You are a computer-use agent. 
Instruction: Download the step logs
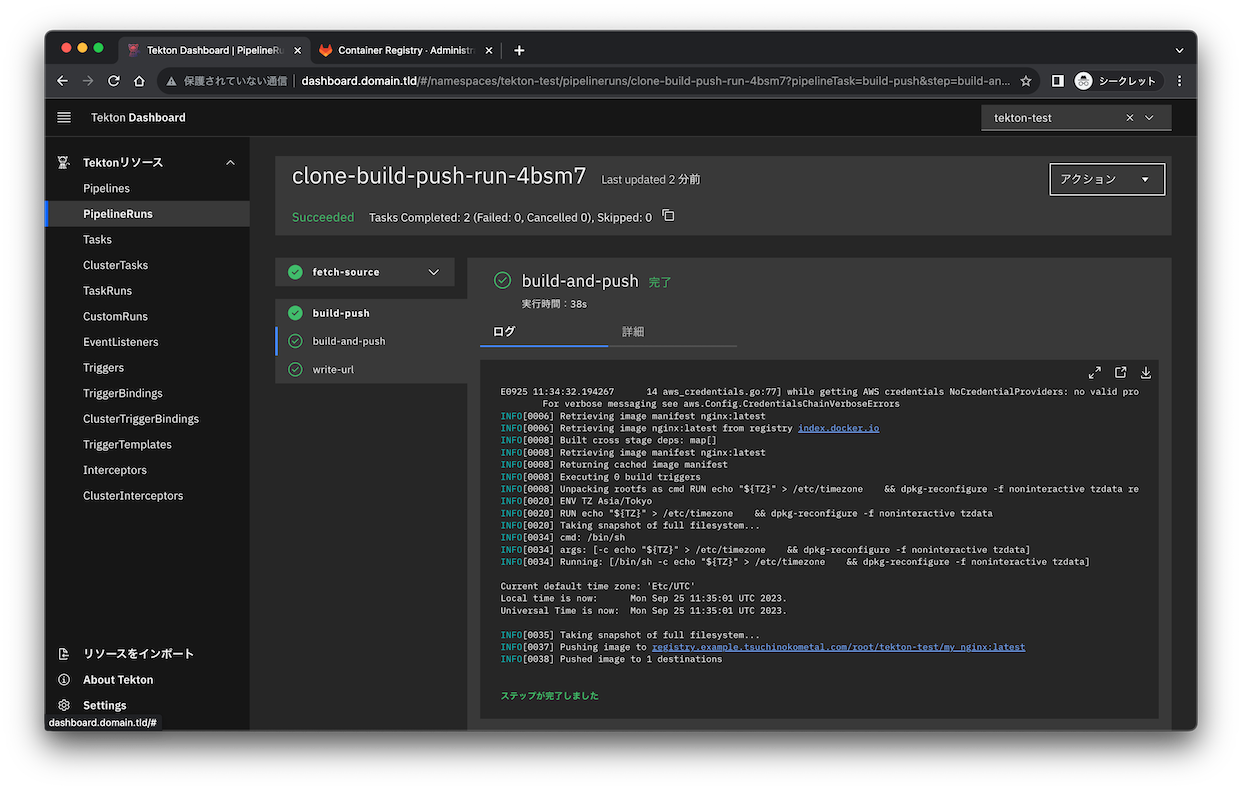[x=1146, y=373]
